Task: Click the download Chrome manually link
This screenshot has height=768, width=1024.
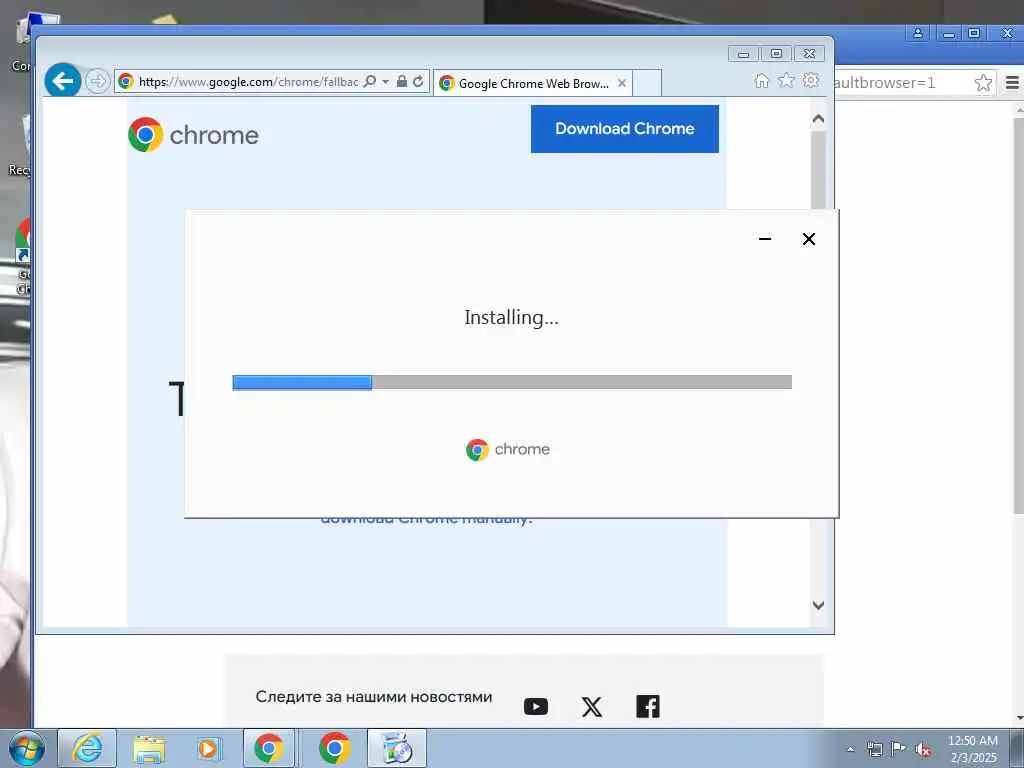Action: pos(426,520)
